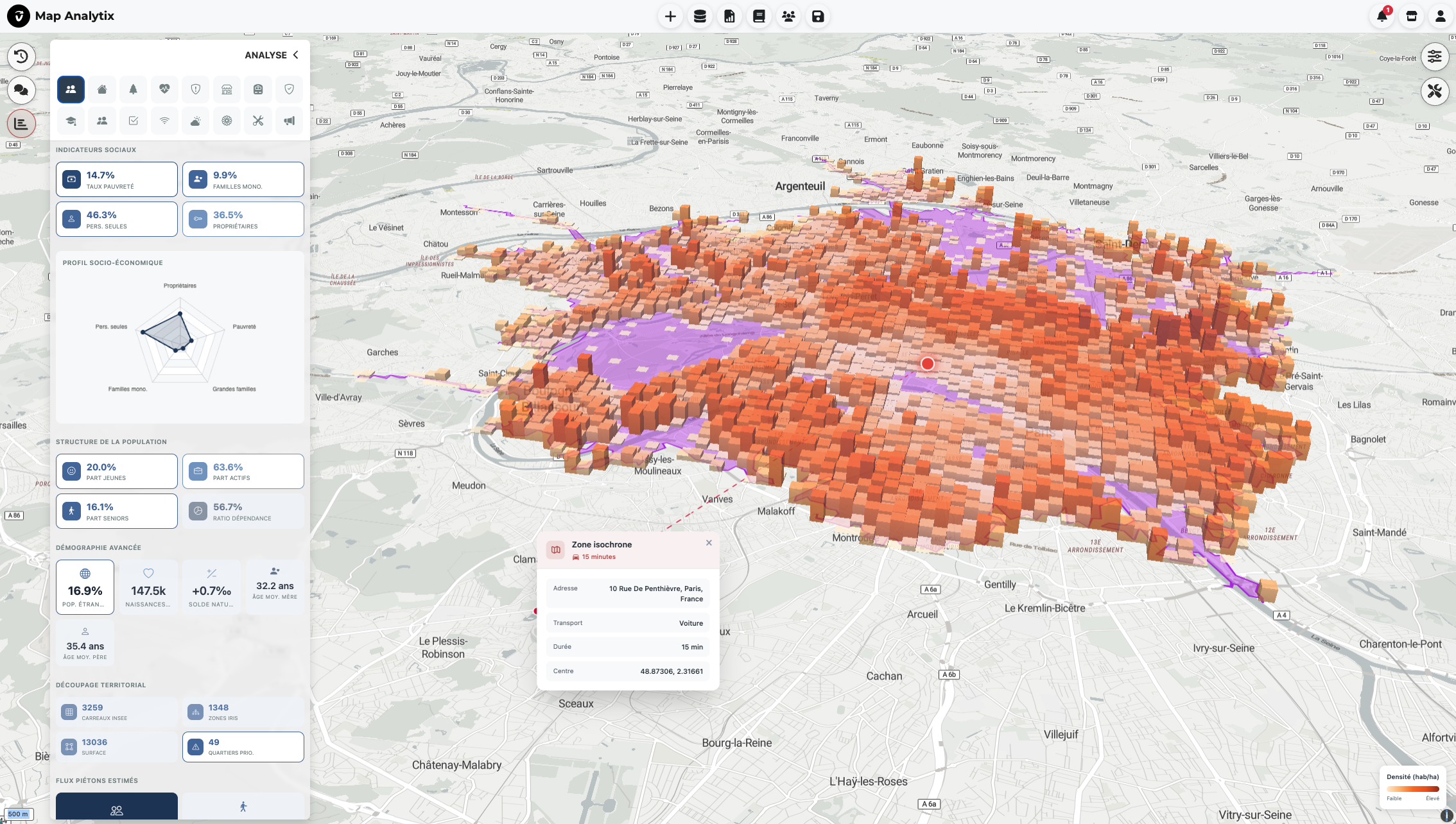Toggle the Part actifs population card
Screen dimensions: 1456x824
click(243, 471)
